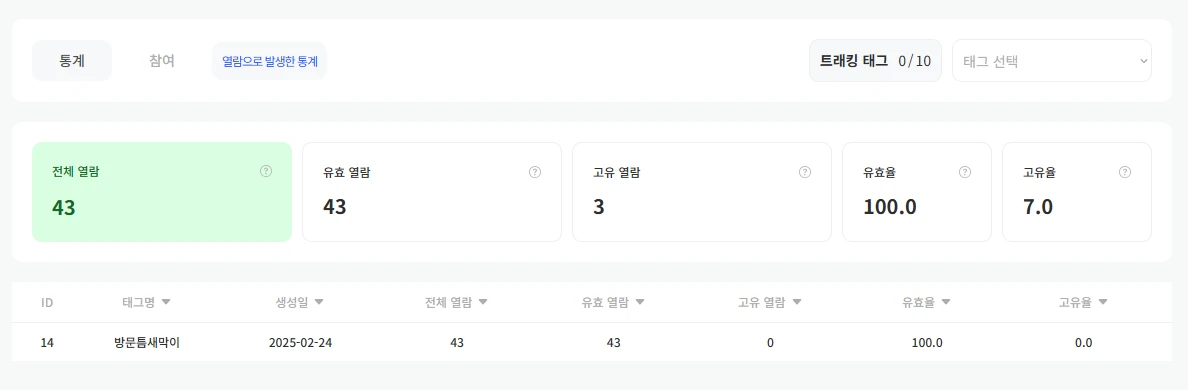Open help icon on 고유 열람 card
Viewport: 1188px width, 390px height.
coord(805,172)
